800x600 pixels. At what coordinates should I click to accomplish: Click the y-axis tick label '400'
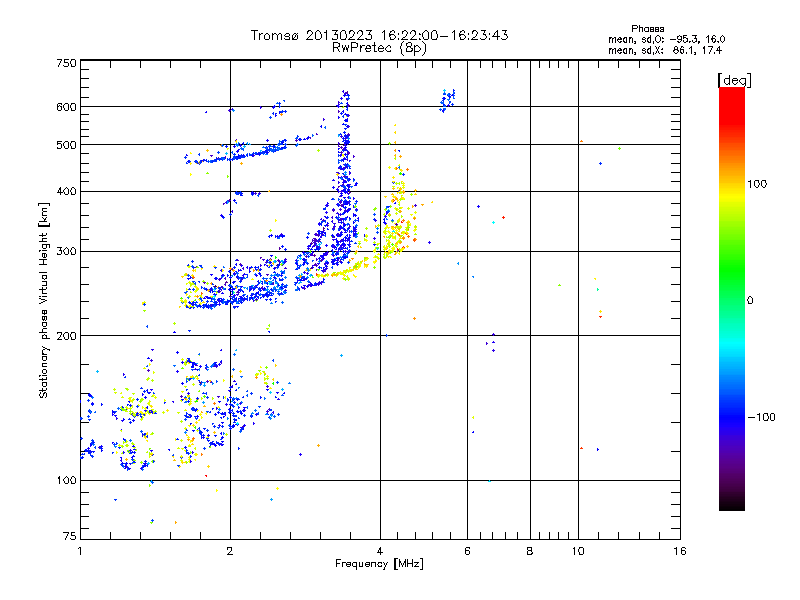[x=66, y=192]
